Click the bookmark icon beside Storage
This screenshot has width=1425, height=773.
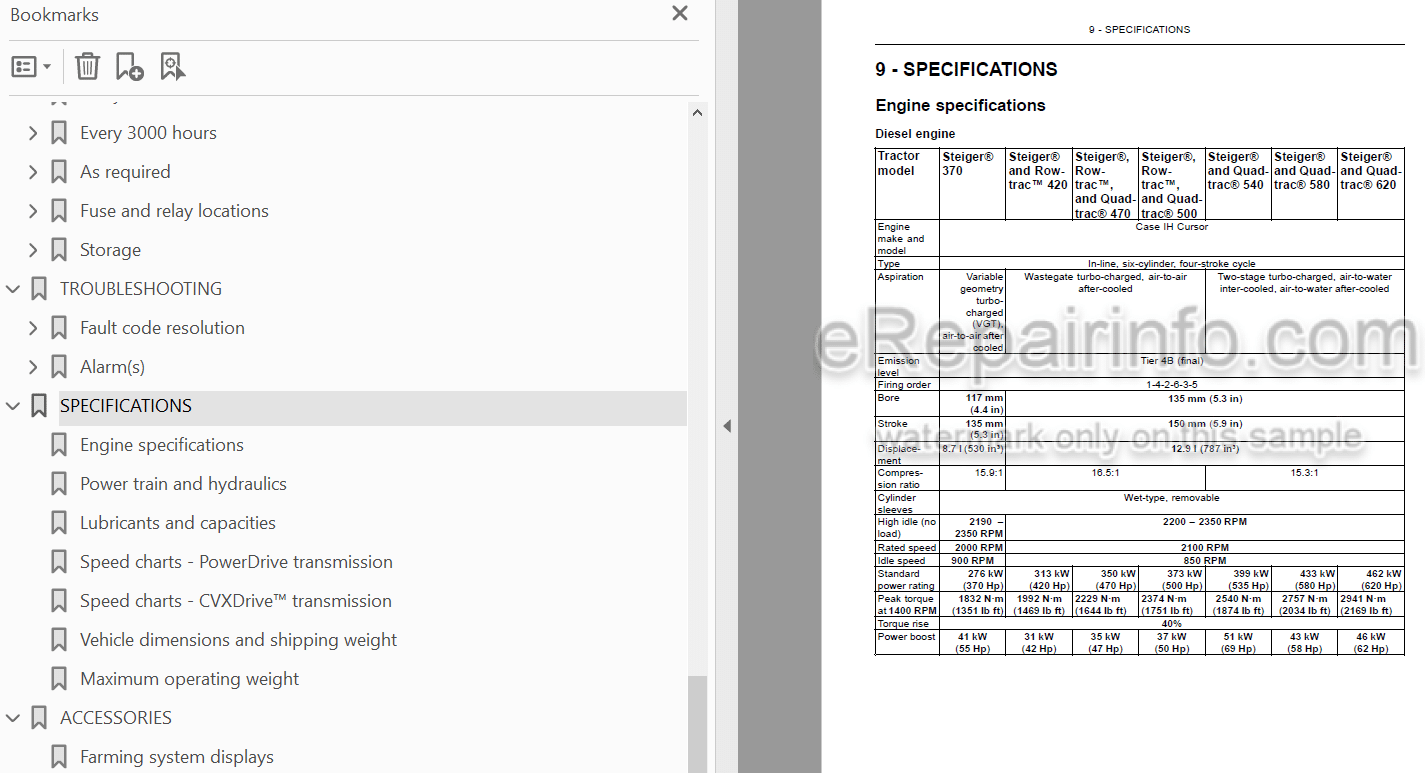tap(59, 250)
